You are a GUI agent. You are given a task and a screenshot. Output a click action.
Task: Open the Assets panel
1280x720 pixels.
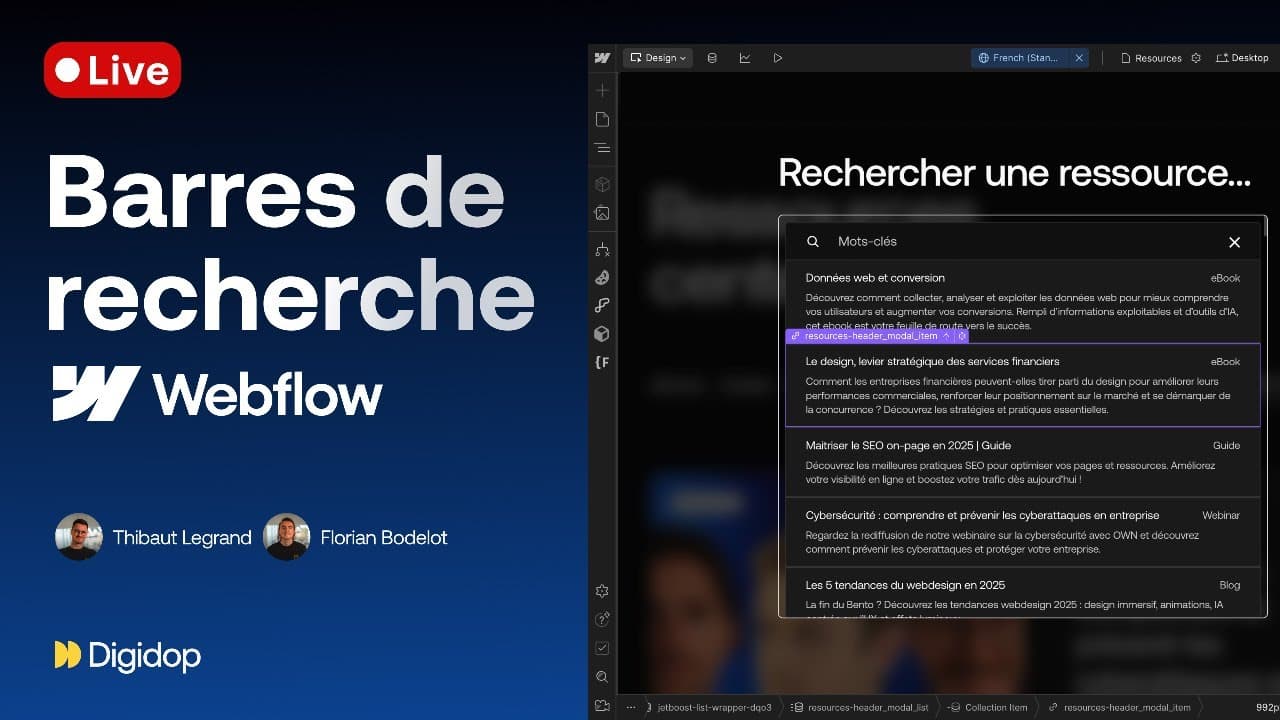point(602,213)
